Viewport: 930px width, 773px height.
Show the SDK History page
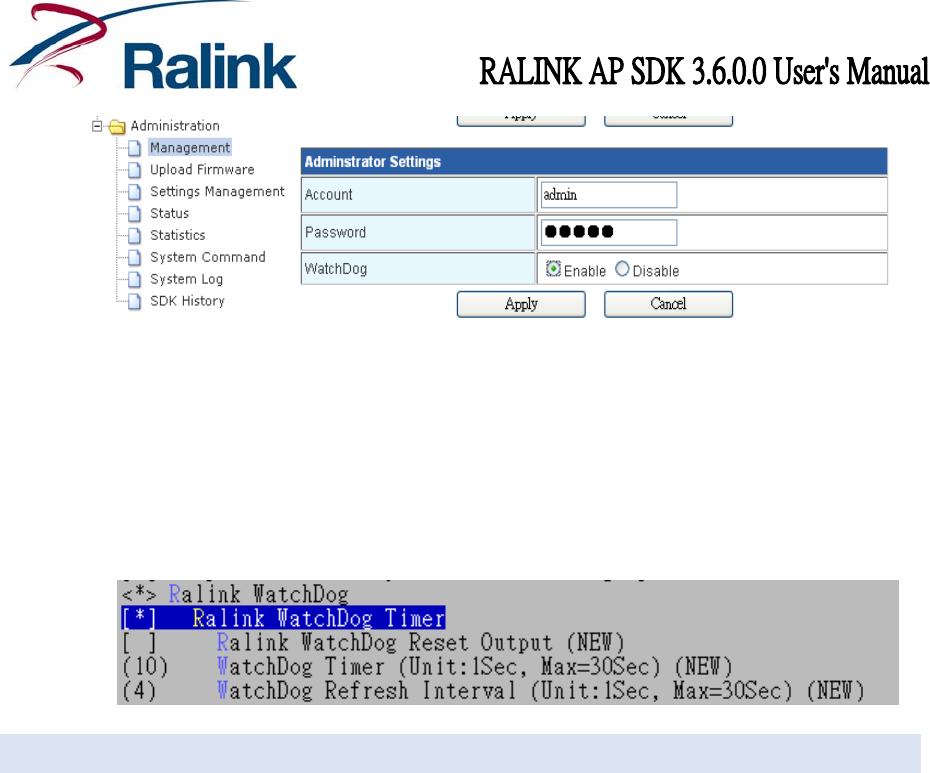(x=187, y=301)
